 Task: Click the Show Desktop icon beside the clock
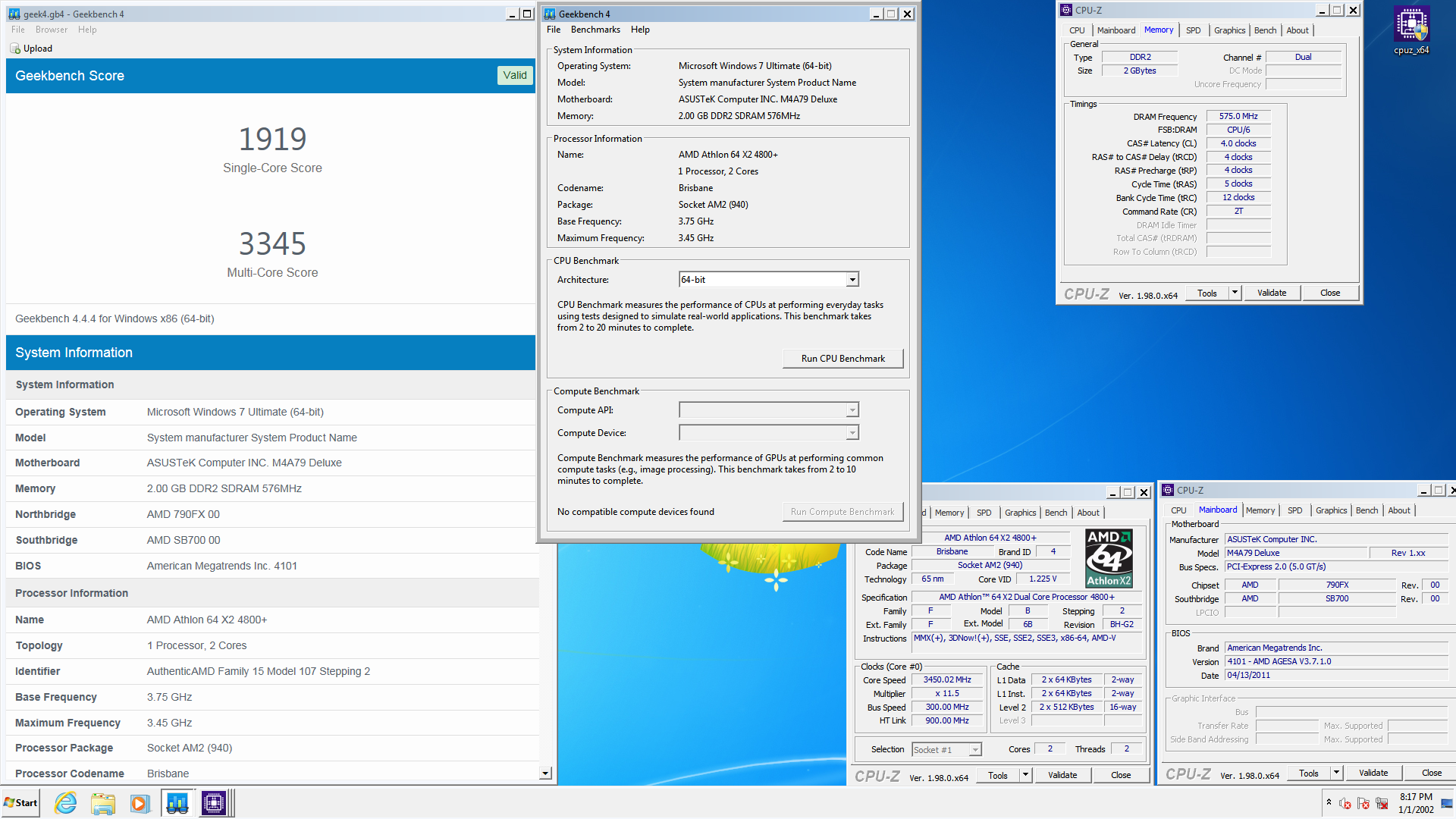pos(1447,803)
